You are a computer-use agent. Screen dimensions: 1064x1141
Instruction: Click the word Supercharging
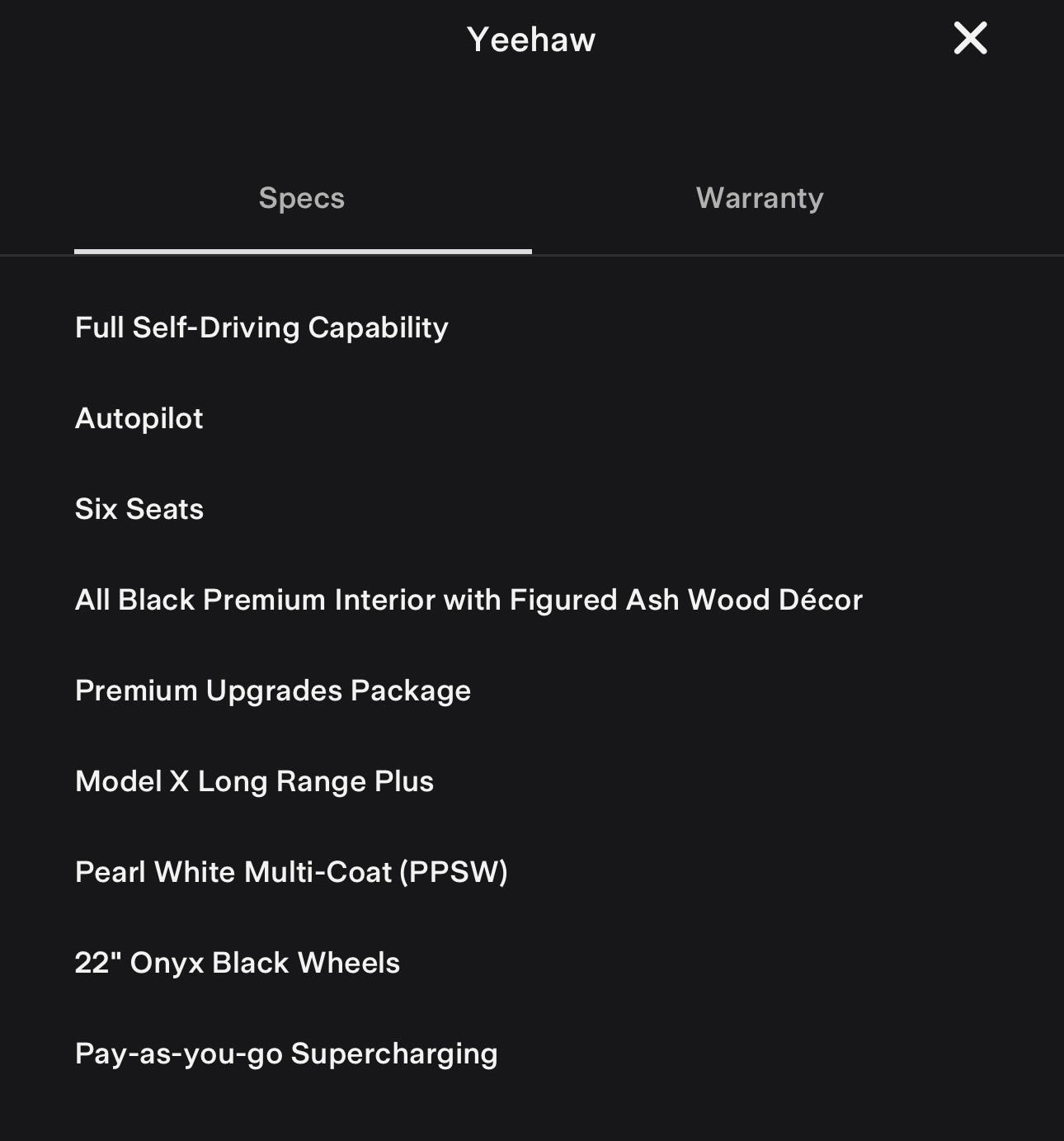click(x=394, y=1054)
